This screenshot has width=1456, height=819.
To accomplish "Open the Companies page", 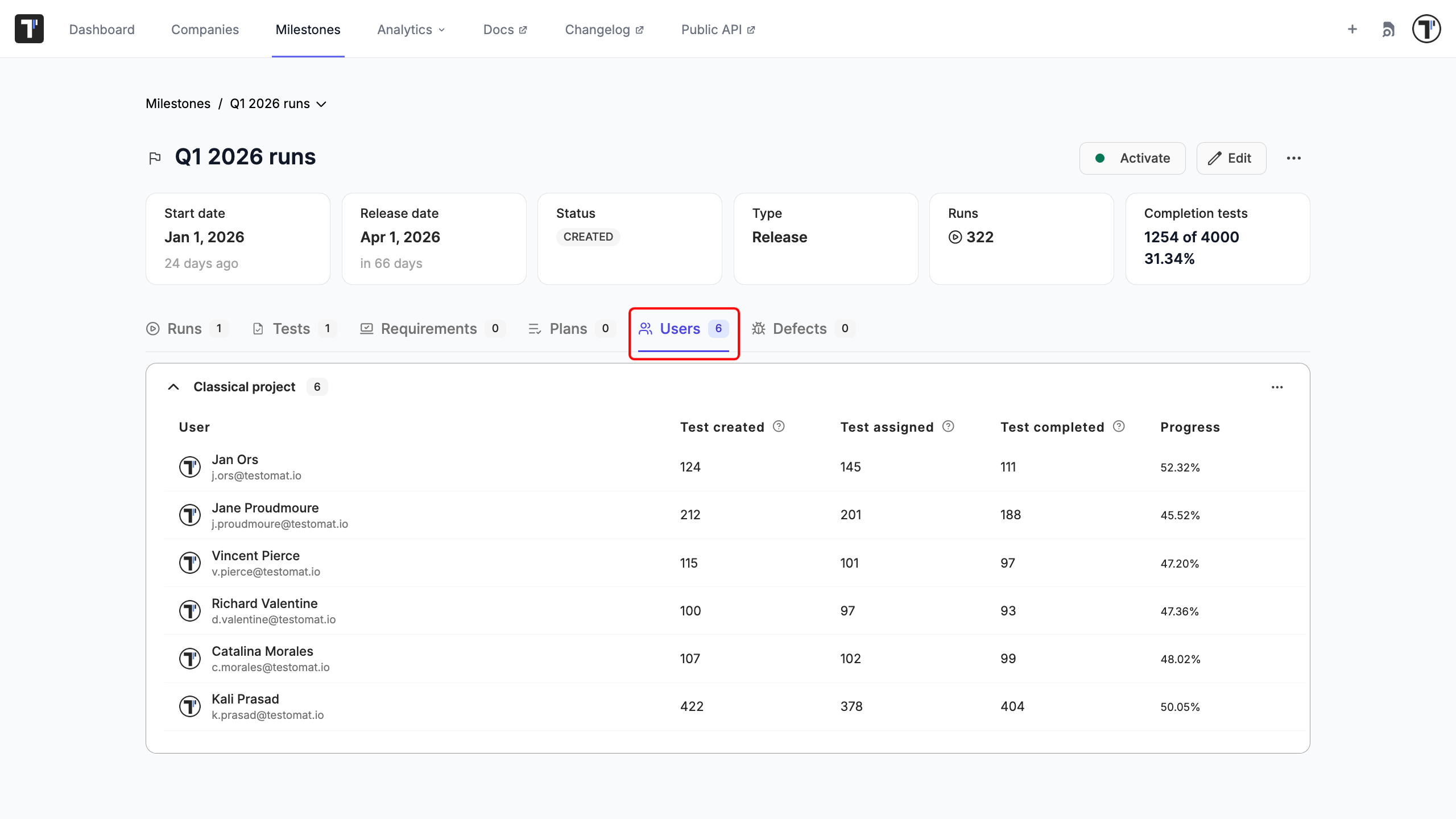I will tap(205, 30).
